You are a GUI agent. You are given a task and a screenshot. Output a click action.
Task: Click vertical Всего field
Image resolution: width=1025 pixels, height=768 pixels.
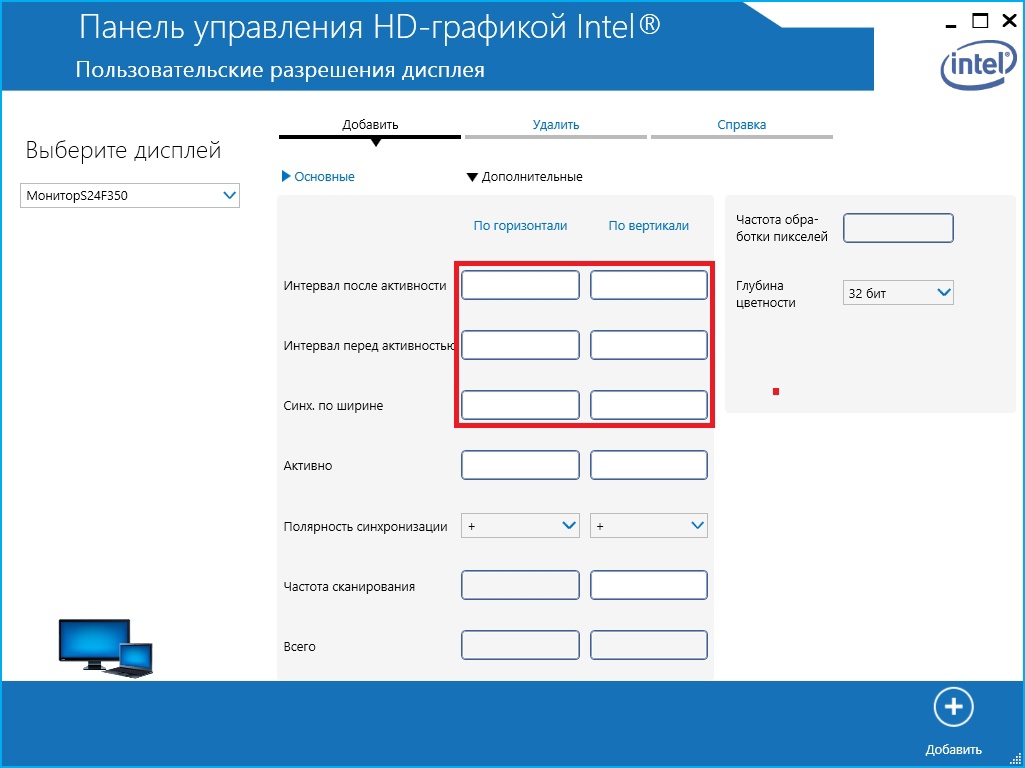click(x=648, y=645)
